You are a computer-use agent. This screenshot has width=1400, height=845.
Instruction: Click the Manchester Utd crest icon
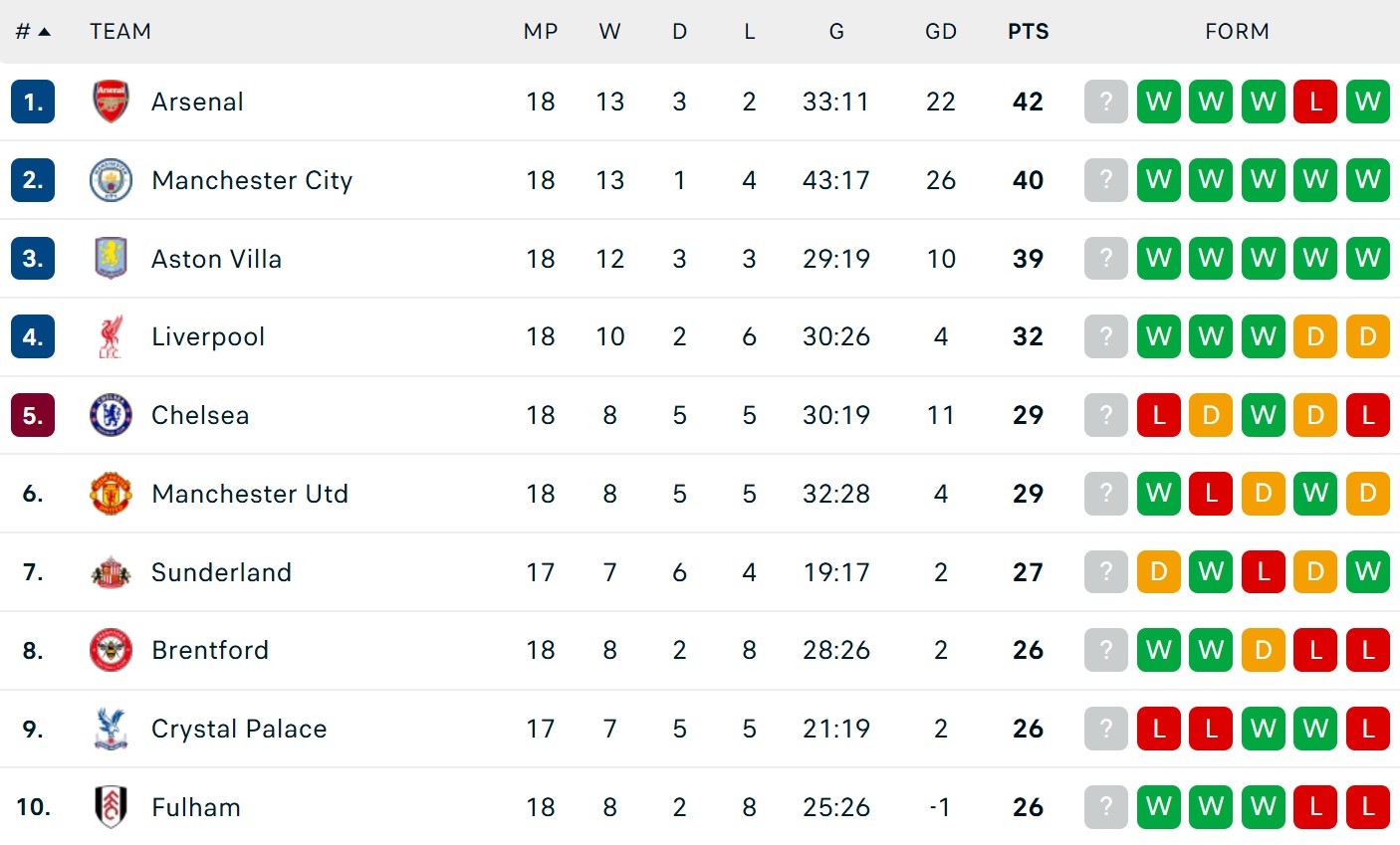tap(111, 494)
